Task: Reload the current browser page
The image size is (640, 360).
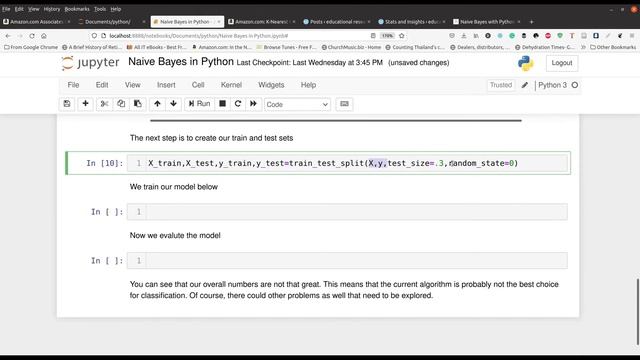Action: coord(32,36)
